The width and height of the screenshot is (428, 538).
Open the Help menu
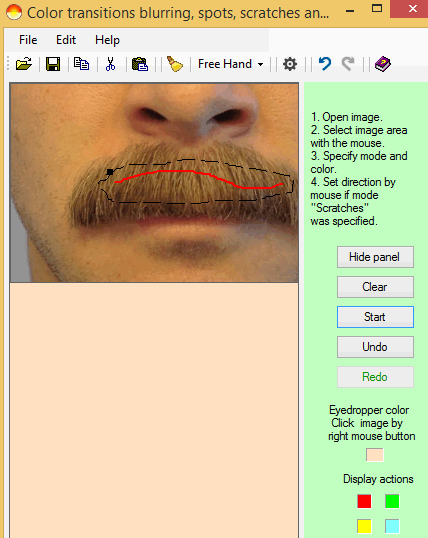coord(107,40)
